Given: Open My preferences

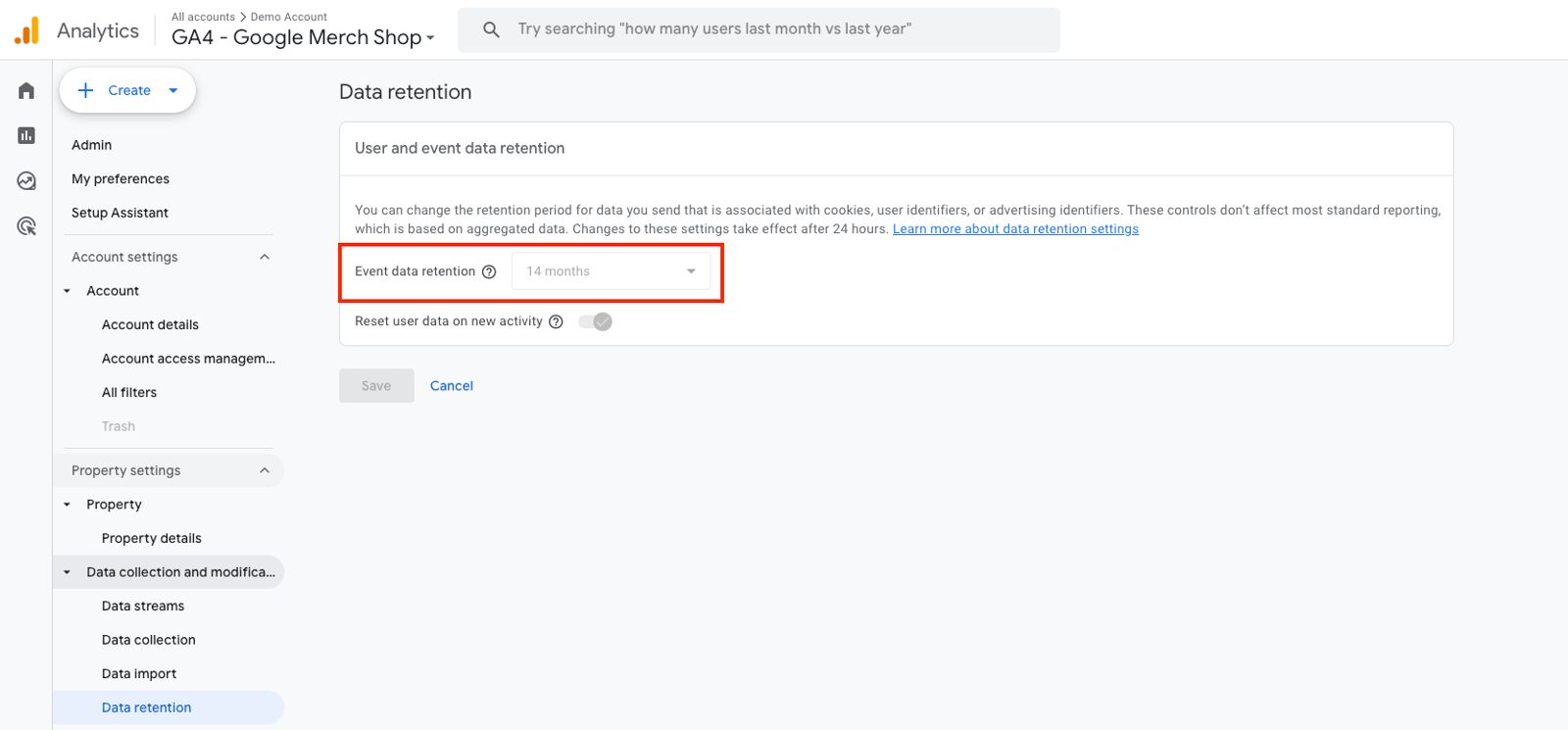Looking at the screenshot, I should [x=121, y=178].
